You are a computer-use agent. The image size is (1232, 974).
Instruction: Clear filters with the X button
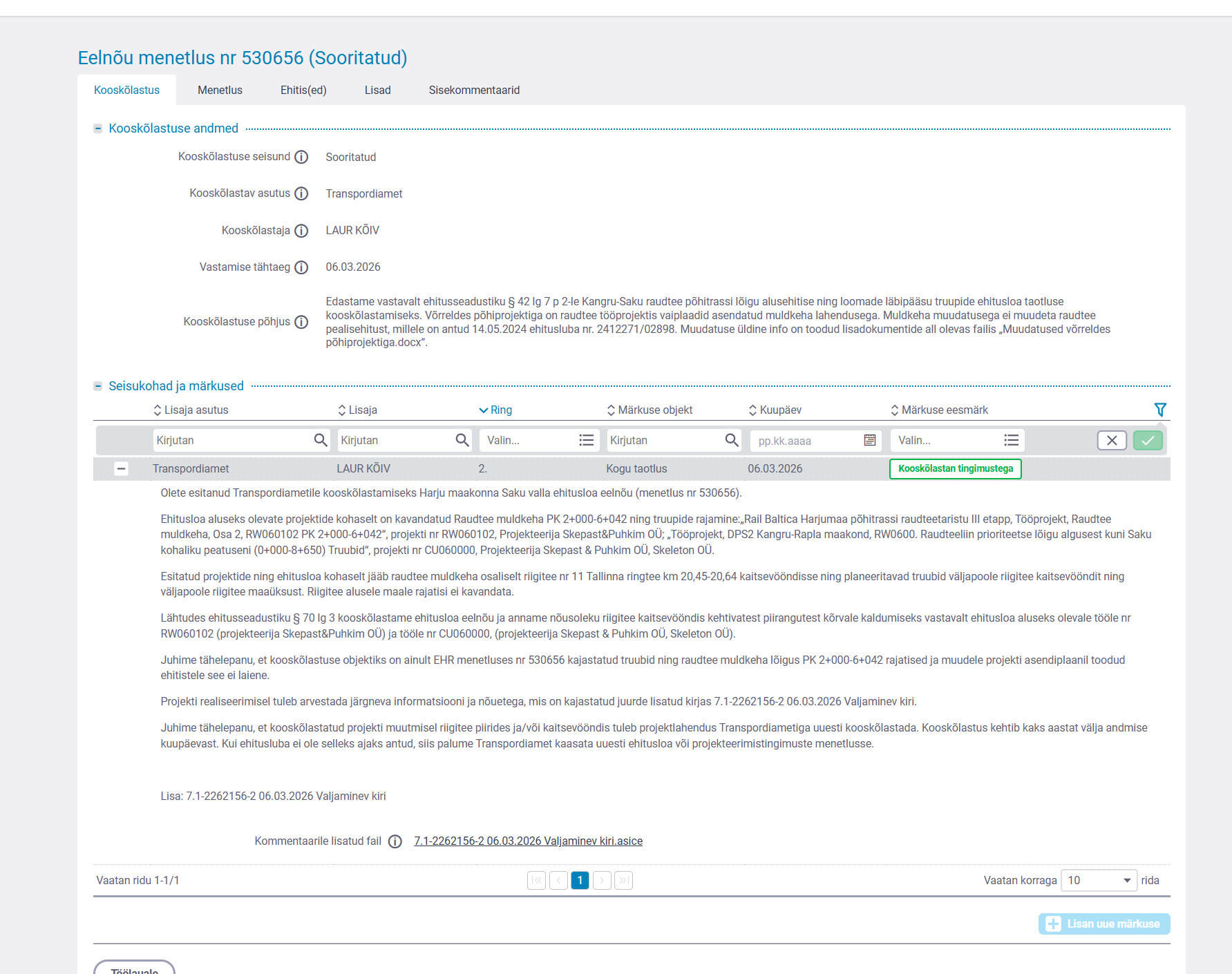(1112, 441)
